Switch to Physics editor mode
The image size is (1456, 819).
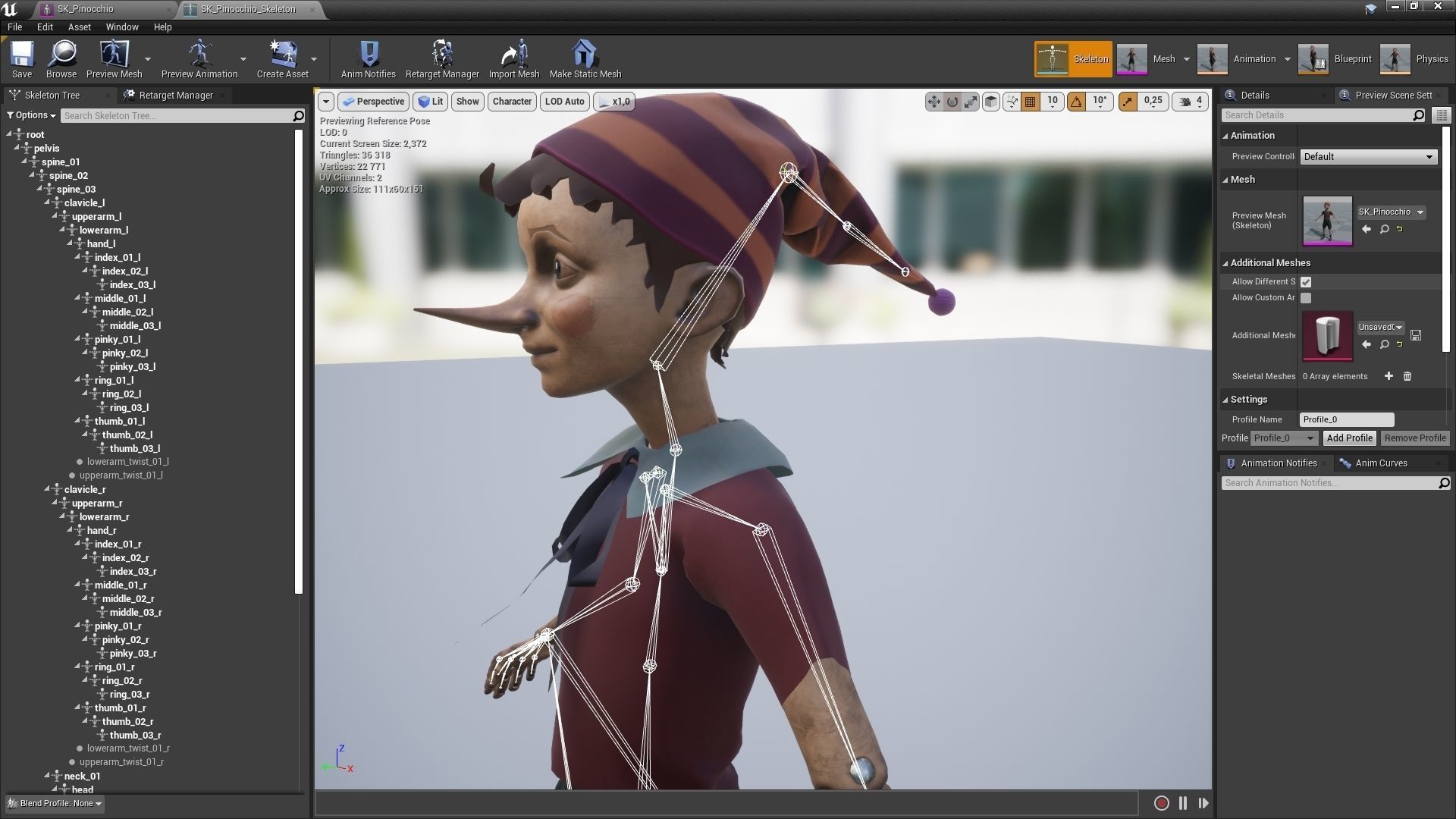coord(1414,59)
